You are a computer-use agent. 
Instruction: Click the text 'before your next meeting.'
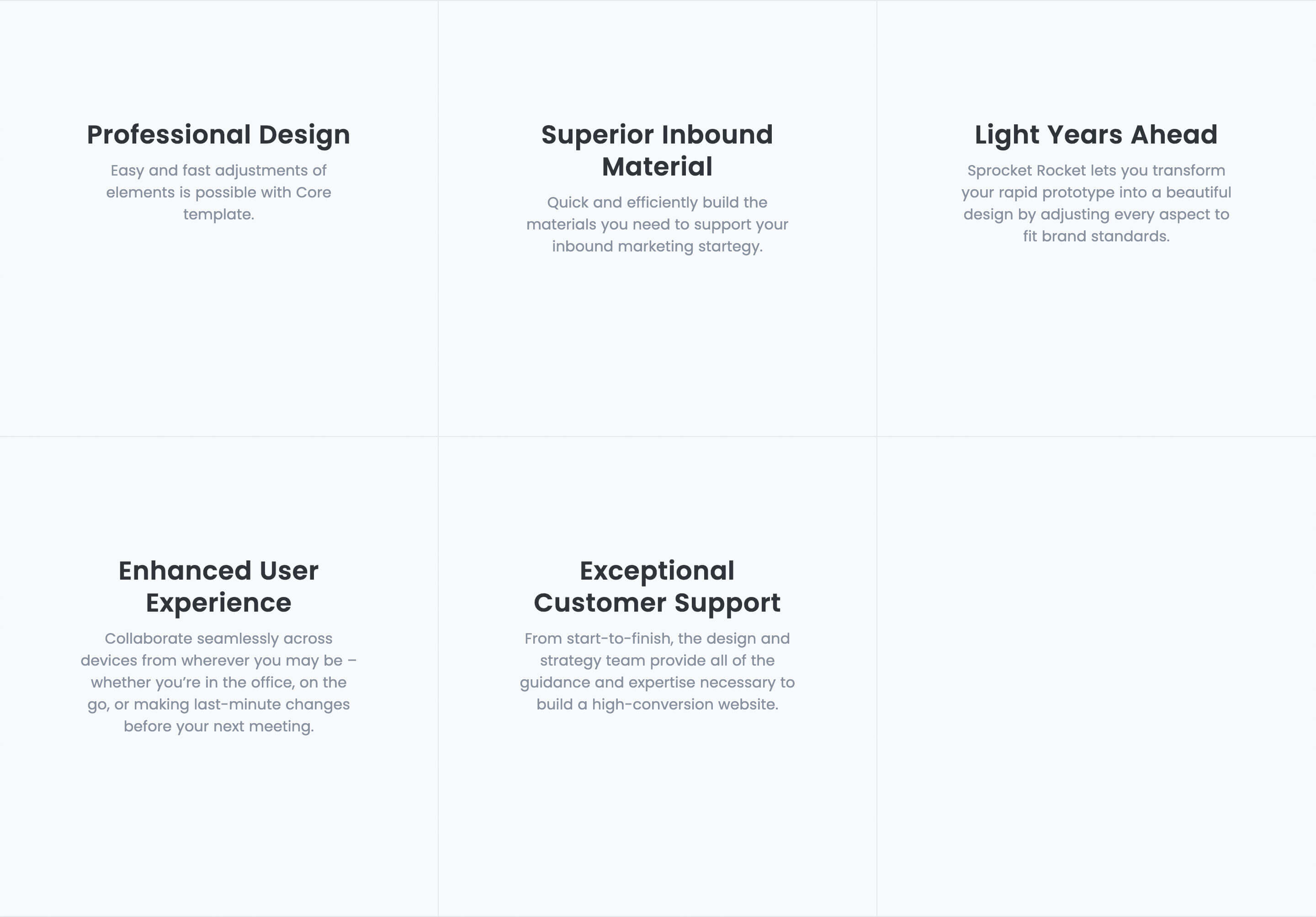click(218, 726)
